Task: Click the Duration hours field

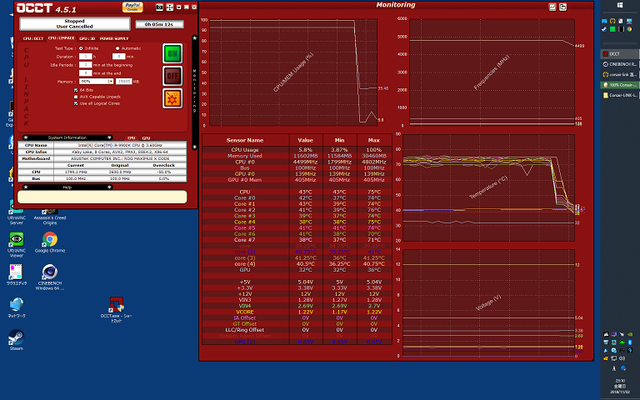Action: pyautogui.click(x=85, y=56)
